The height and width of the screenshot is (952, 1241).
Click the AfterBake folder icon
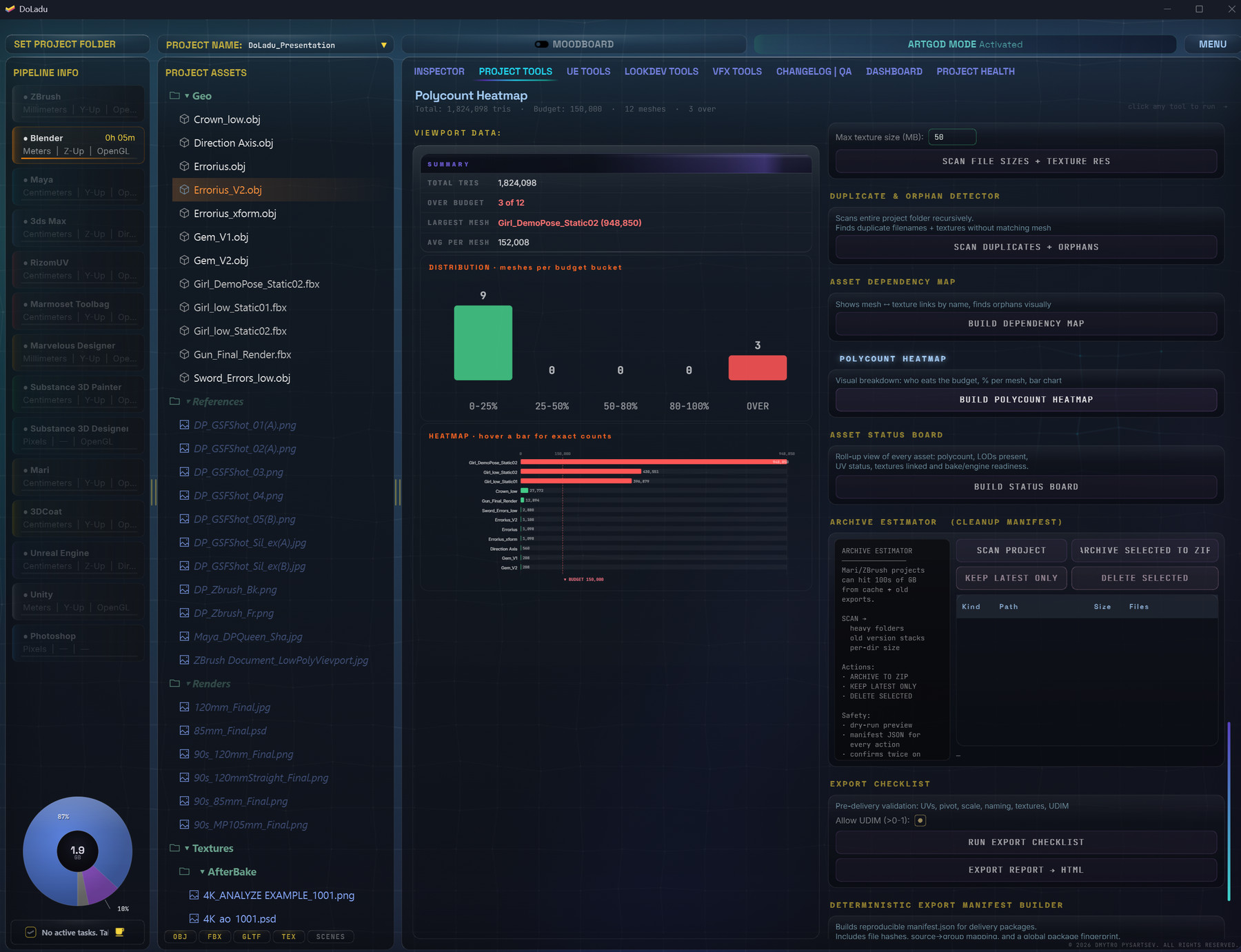pyautogui.click(x=184, y=871)
